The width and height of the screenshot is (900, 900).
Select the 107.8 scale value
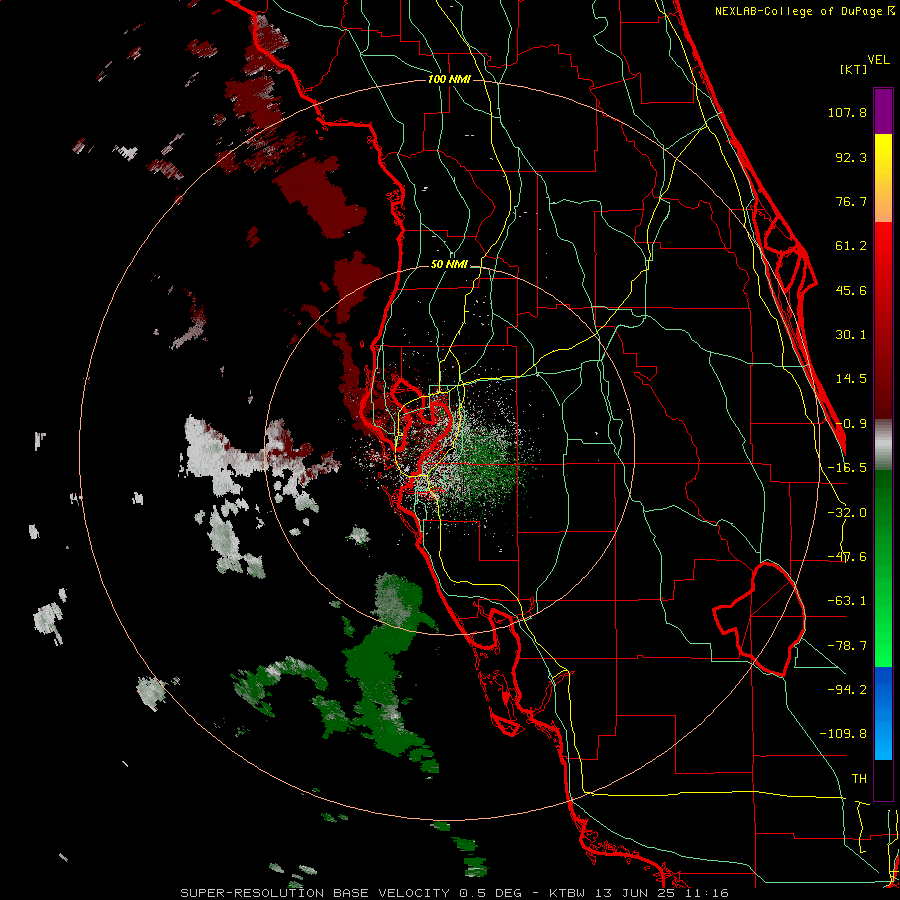[x=847, y=112]
